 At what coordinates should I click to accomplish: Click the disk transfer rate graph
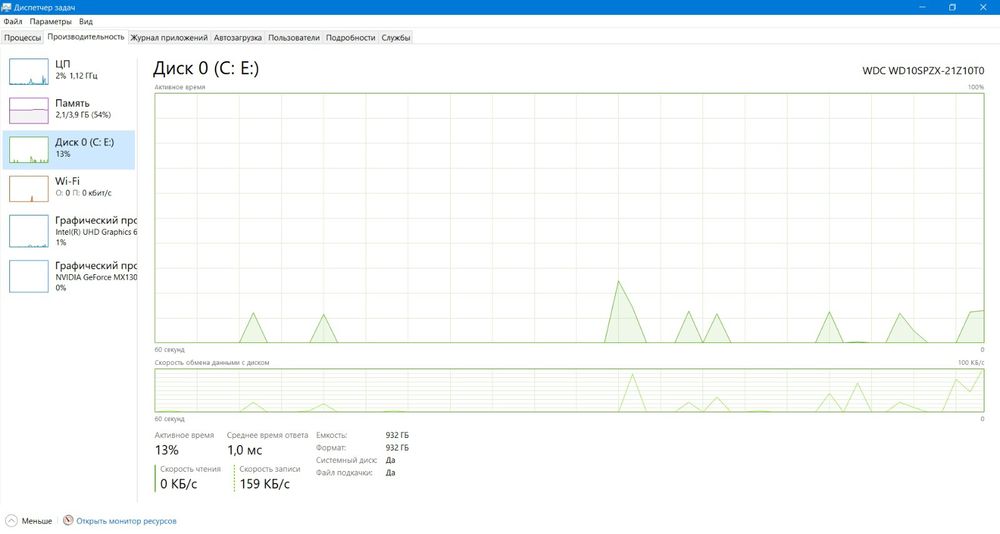pos(569,390)
